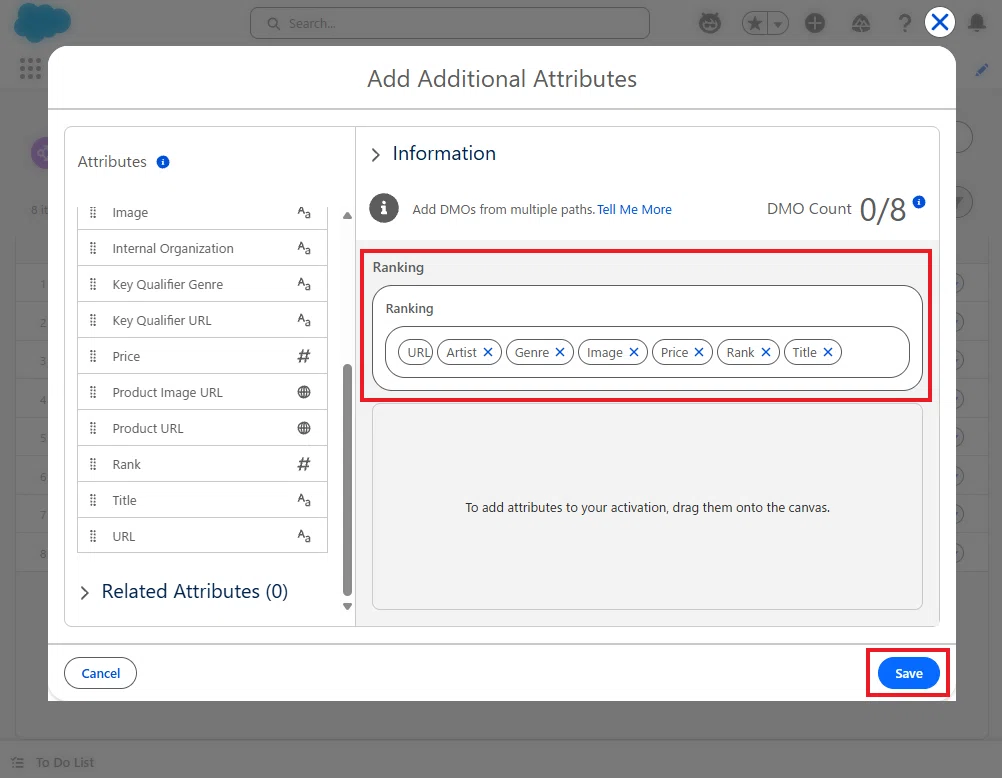
Task: Open the App Launcher grid icon
Action: (30, 68)
